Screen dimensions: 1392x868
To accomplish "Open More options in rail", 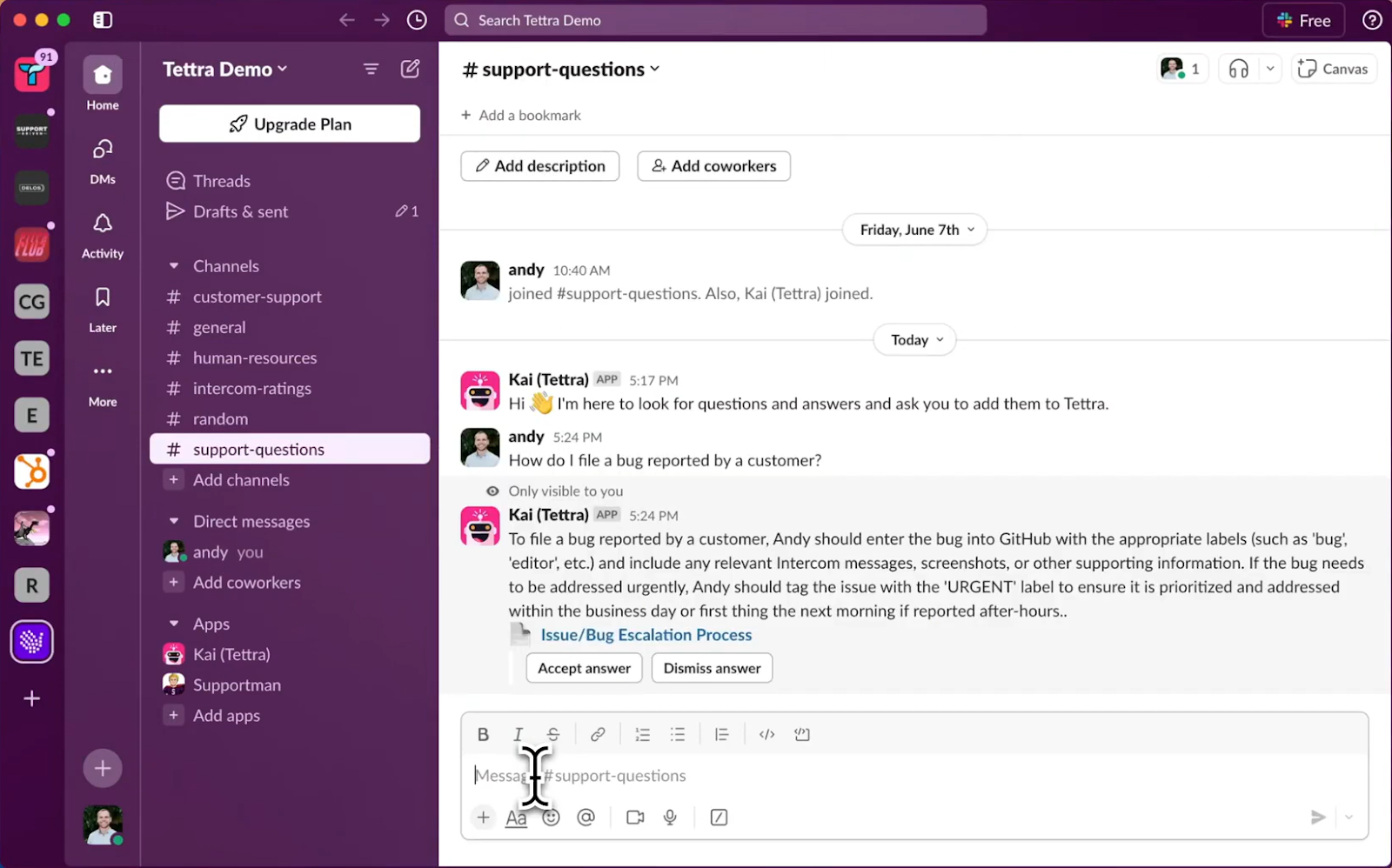I will click(103, 384).
